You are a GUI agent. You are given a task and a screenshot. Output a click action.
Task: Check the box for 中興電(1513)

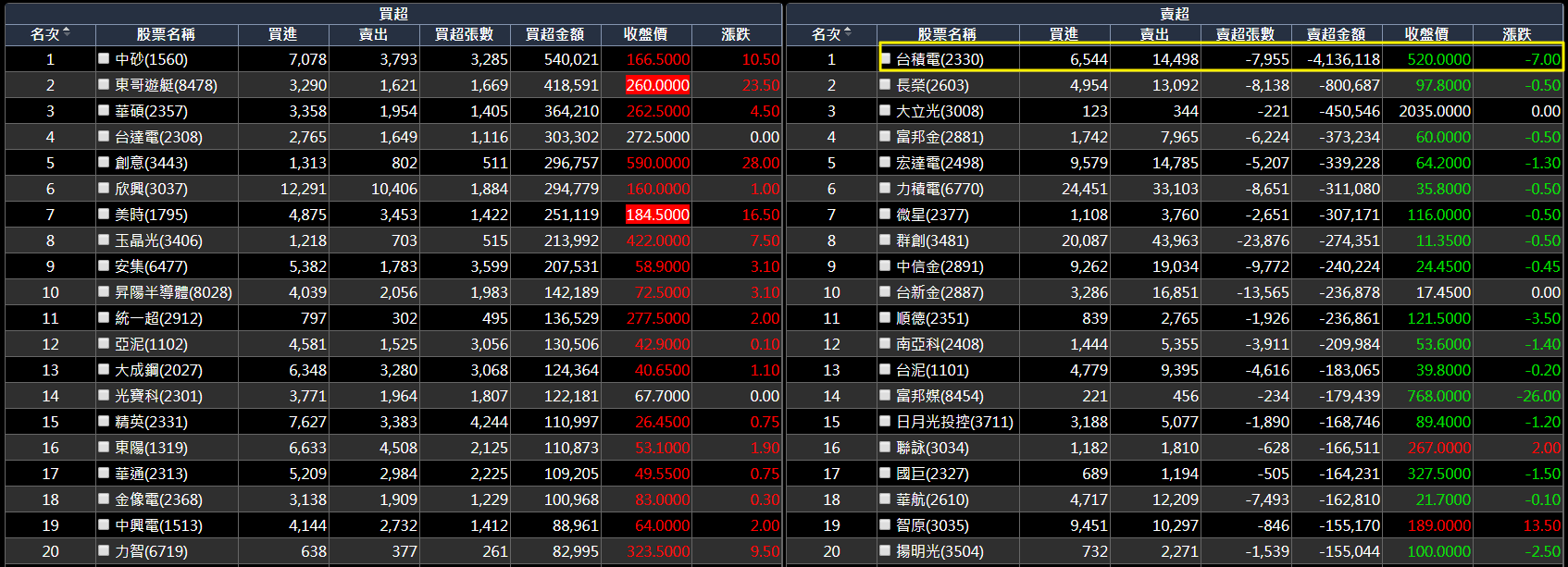click(x=104, y=524)
